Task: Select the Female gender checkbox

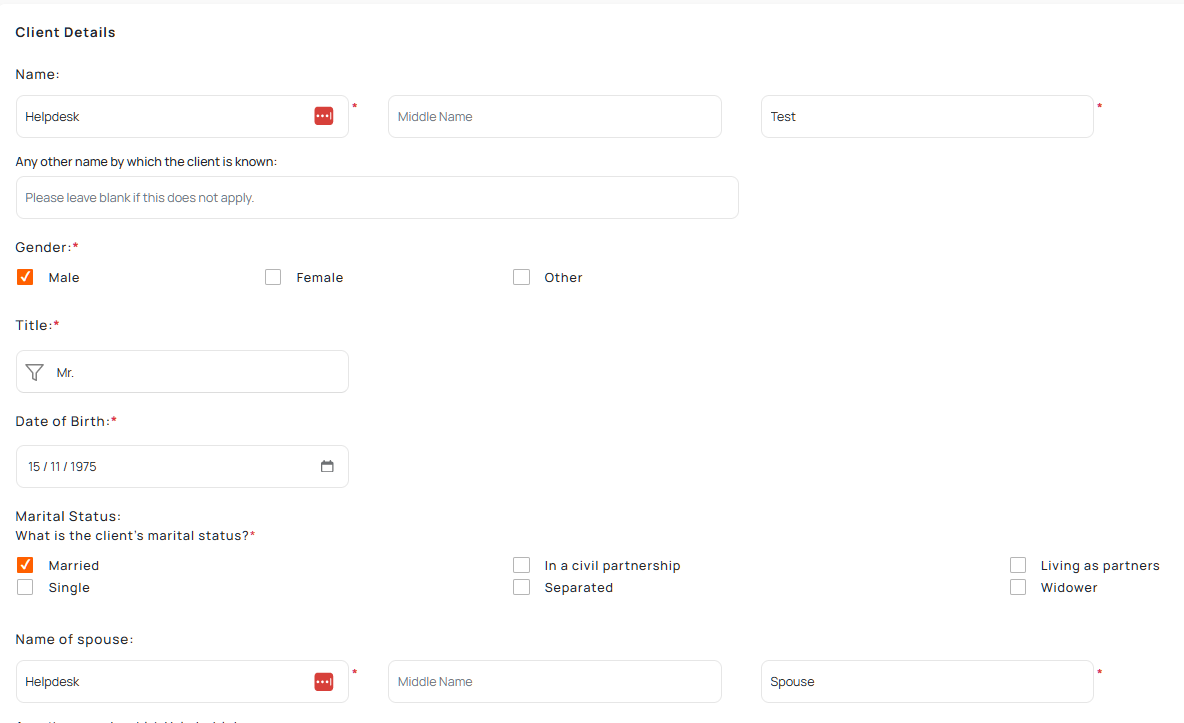Action: (273, 277)
